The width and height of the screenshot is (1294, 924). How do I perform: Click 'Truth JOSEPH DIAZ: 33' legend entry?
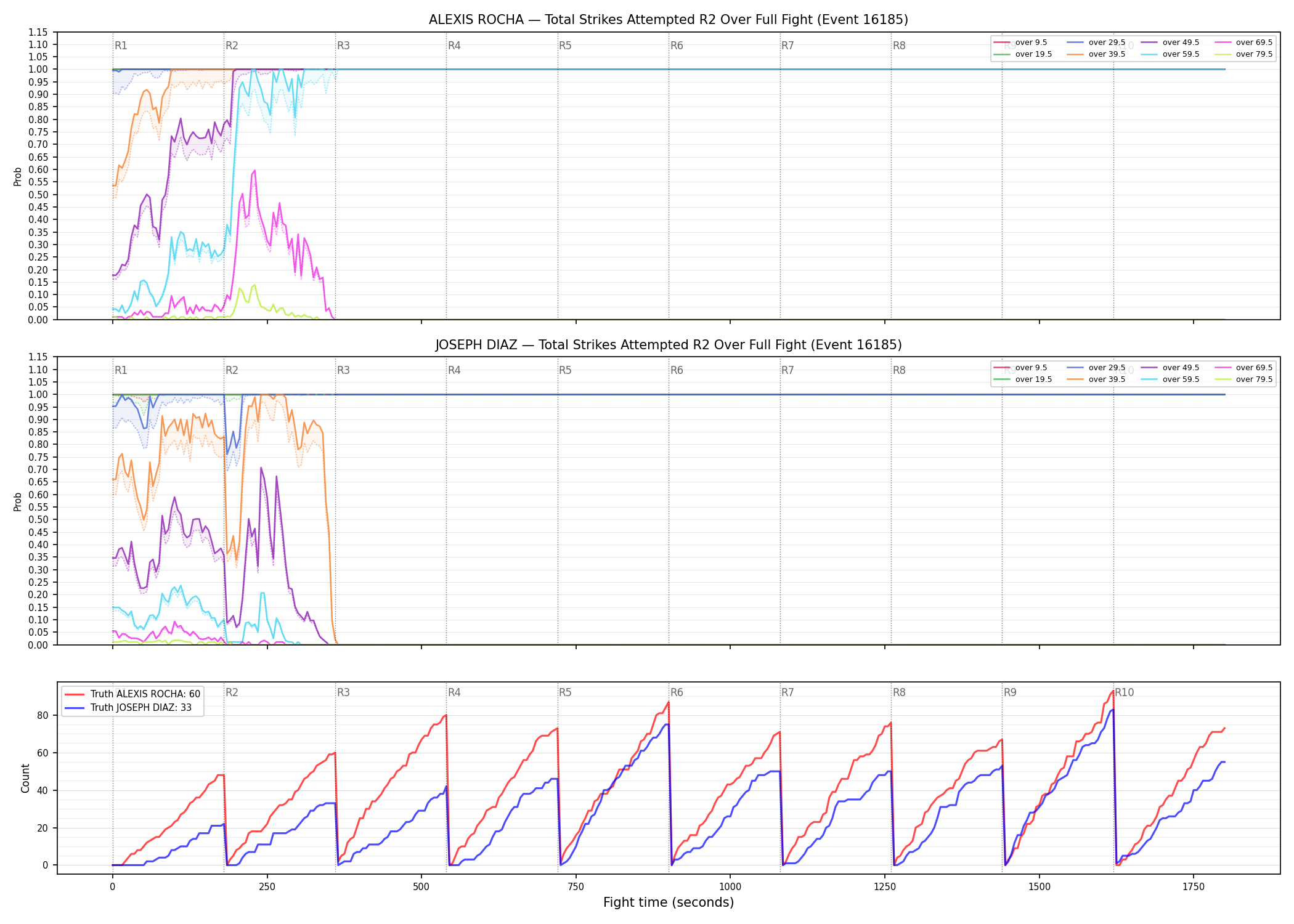tap(128, 708)
